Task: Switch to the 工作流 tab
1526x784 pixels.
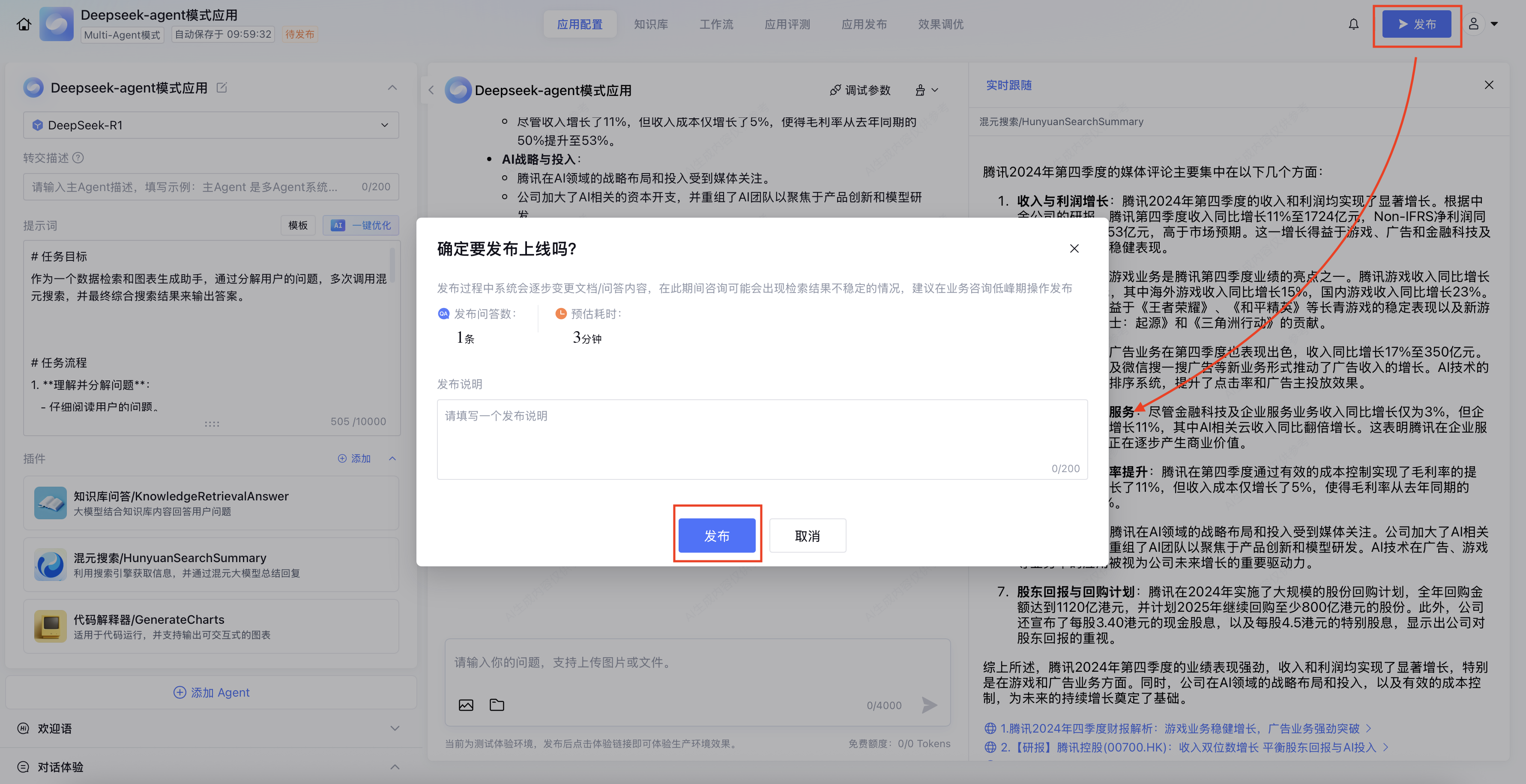Action: (x=716, y=24)
